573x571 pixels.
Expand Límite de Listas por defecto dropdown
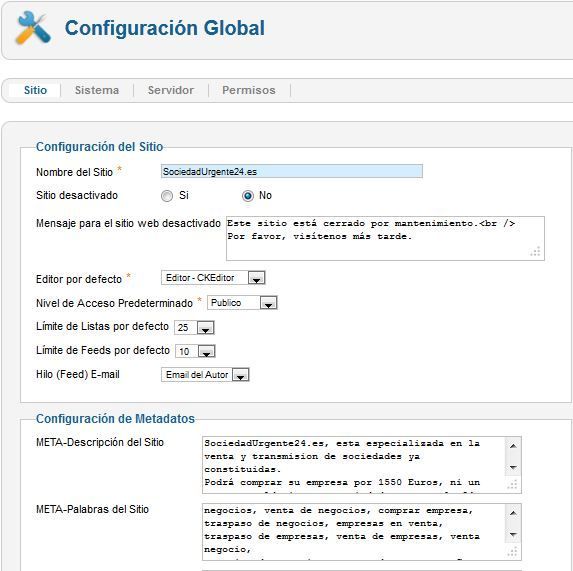(x=194, y=327)
